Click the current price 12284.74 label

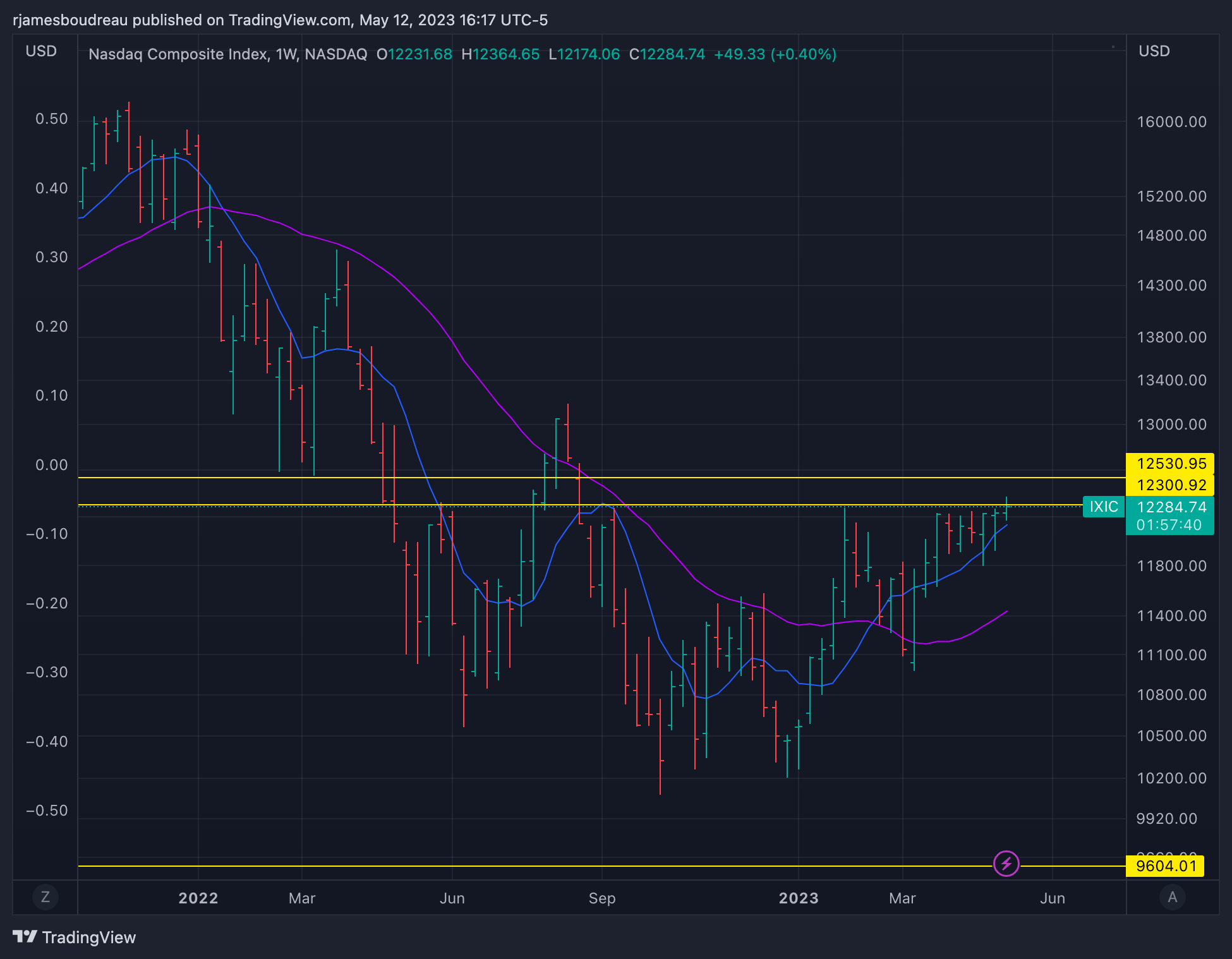click(1171, 507)
